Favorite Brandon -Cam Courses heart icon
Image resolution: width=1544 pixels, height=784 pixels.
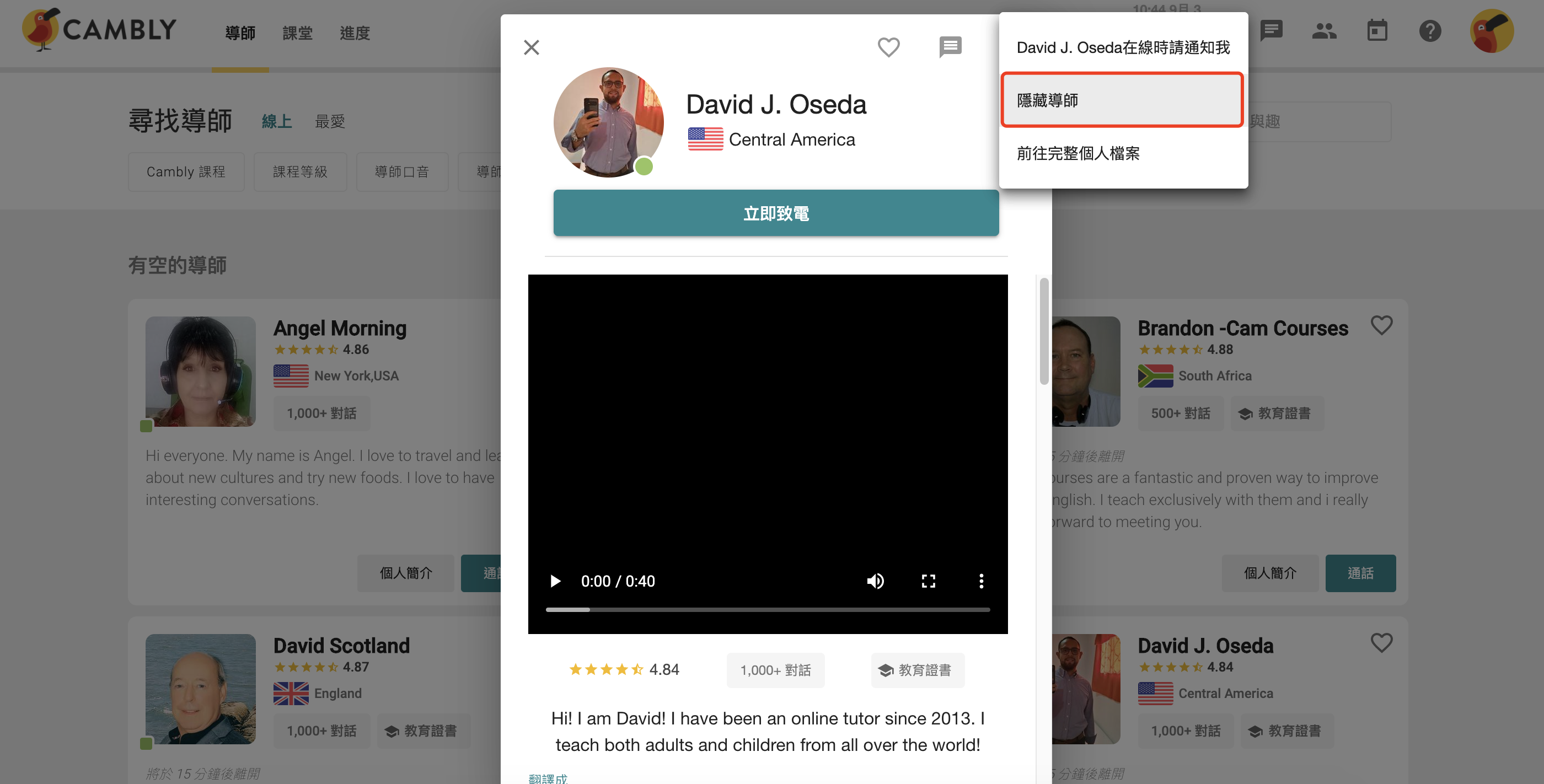pyautogui.click(x=1381, y=325)
